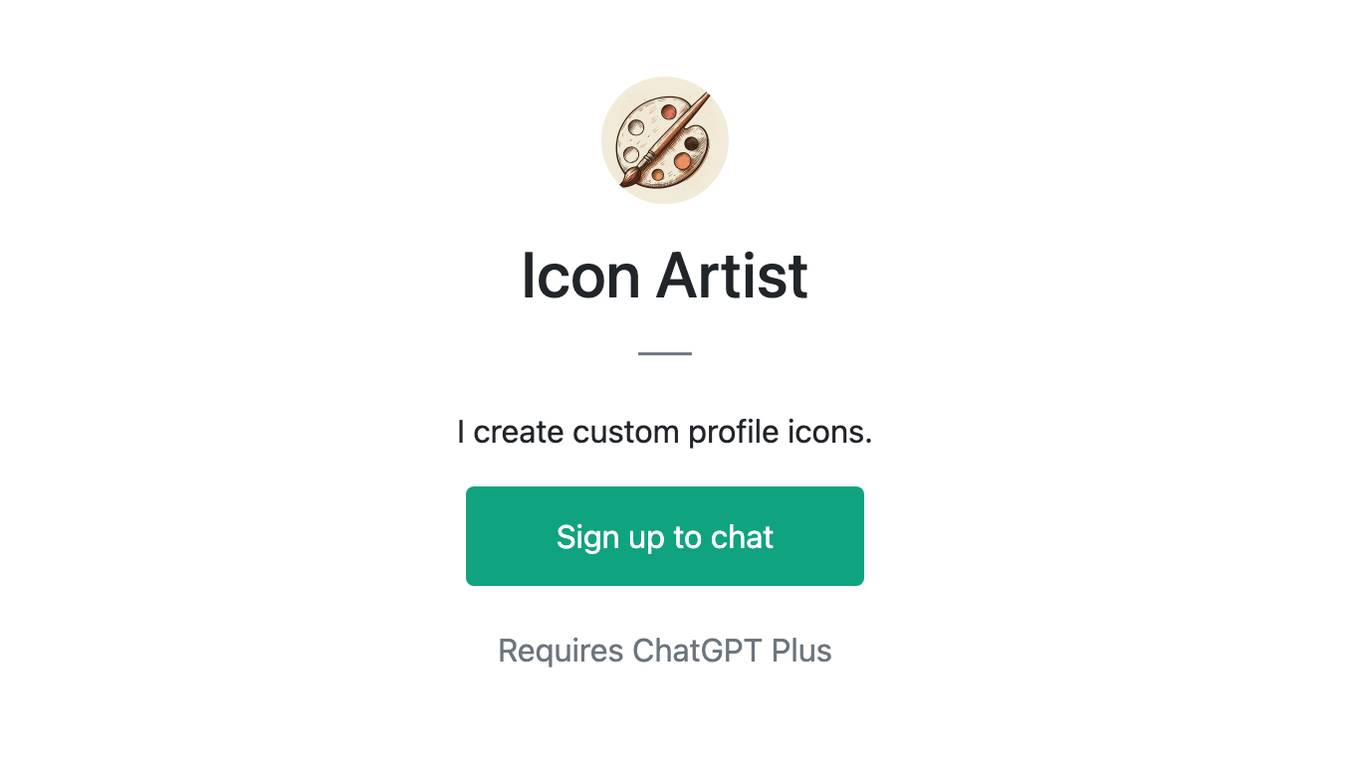The image size is (1360, 764).
Task: Click the small amber paint well at palette bottom
Action: 658,174
